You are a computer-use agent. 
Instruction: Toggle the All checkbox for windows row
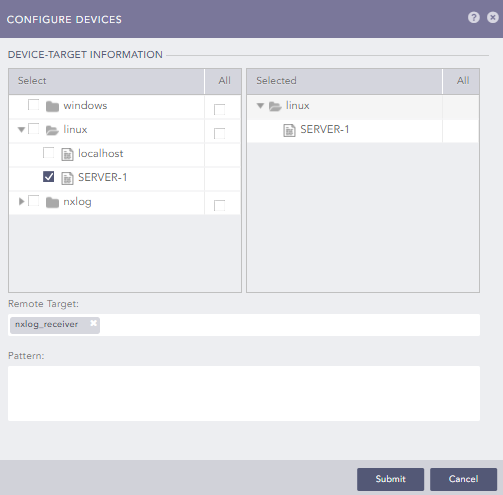pyautogui.click(x=219, y=109)
